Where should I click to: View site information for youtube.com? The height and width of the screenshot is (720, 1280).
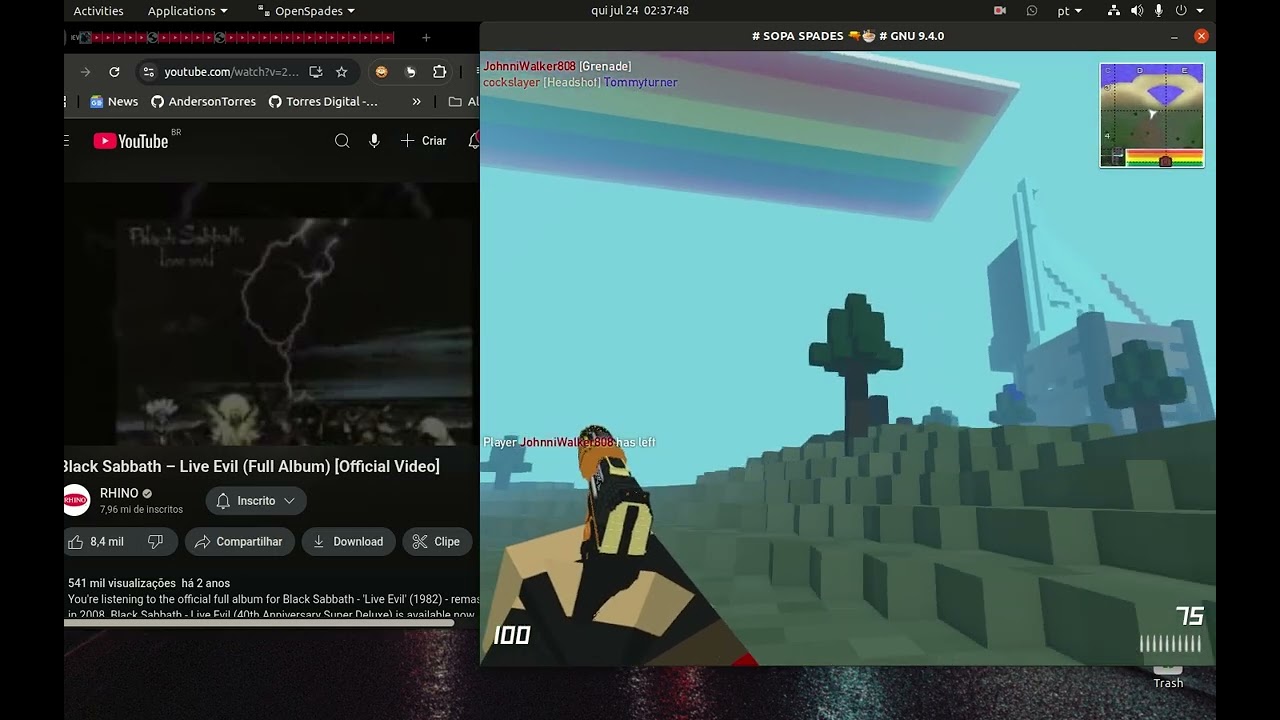(148, 72)
